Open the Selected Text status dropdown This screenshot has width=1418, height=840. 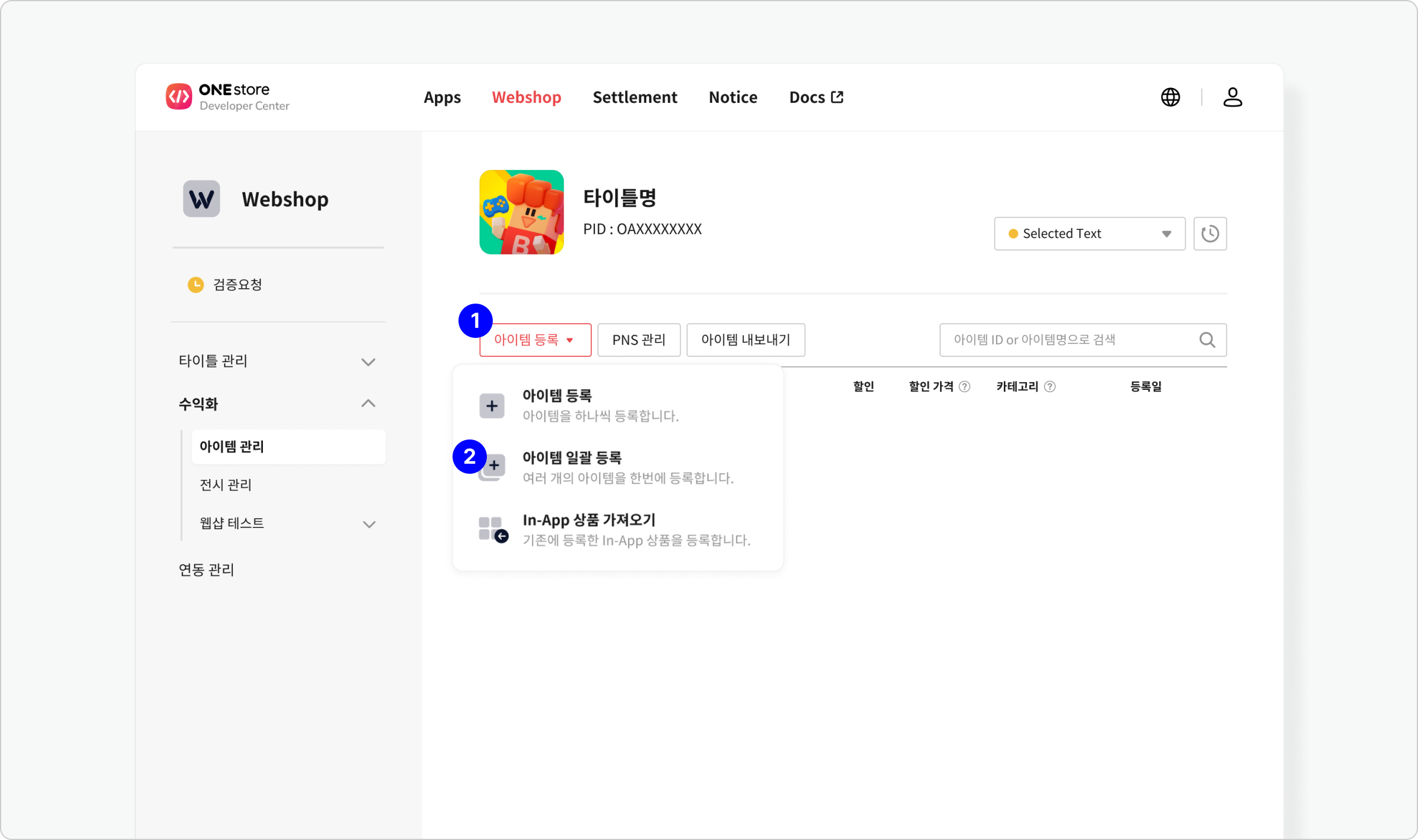[x=1089, y=233]
